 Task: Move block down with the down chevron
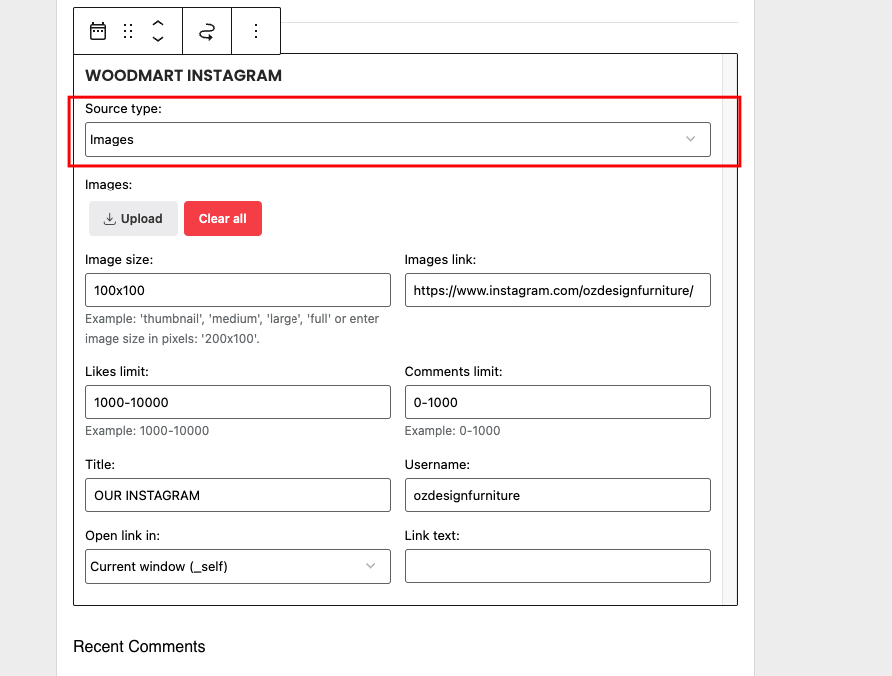158,39
